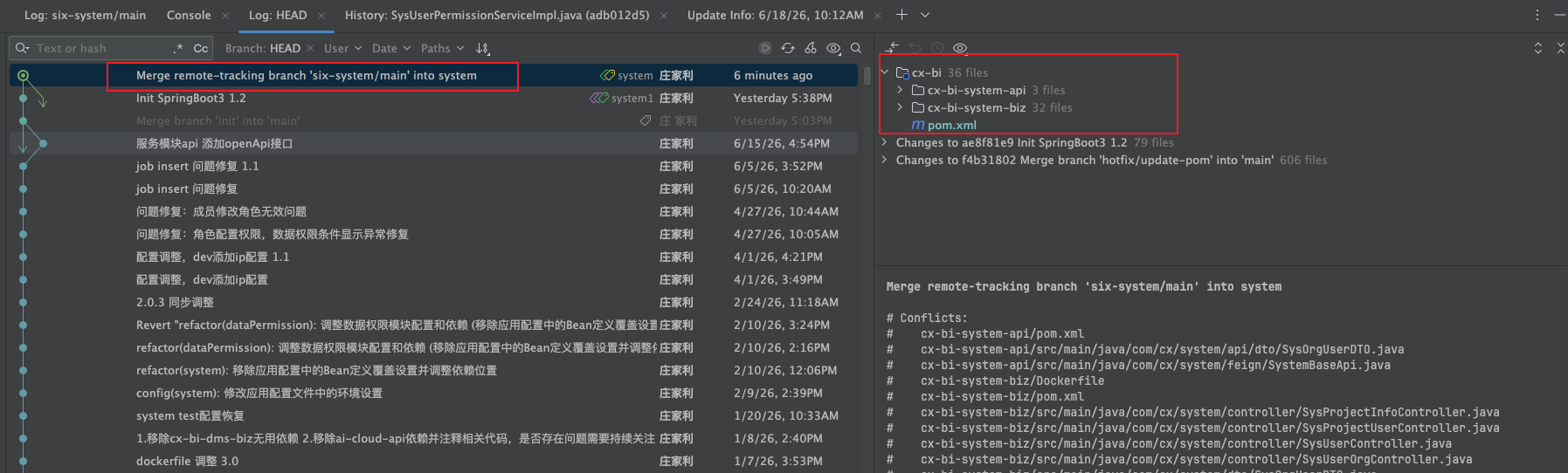Screen dimensions: 1568x473
Task: Click the cx-bi-system-api folder icon
Action: 918,90
